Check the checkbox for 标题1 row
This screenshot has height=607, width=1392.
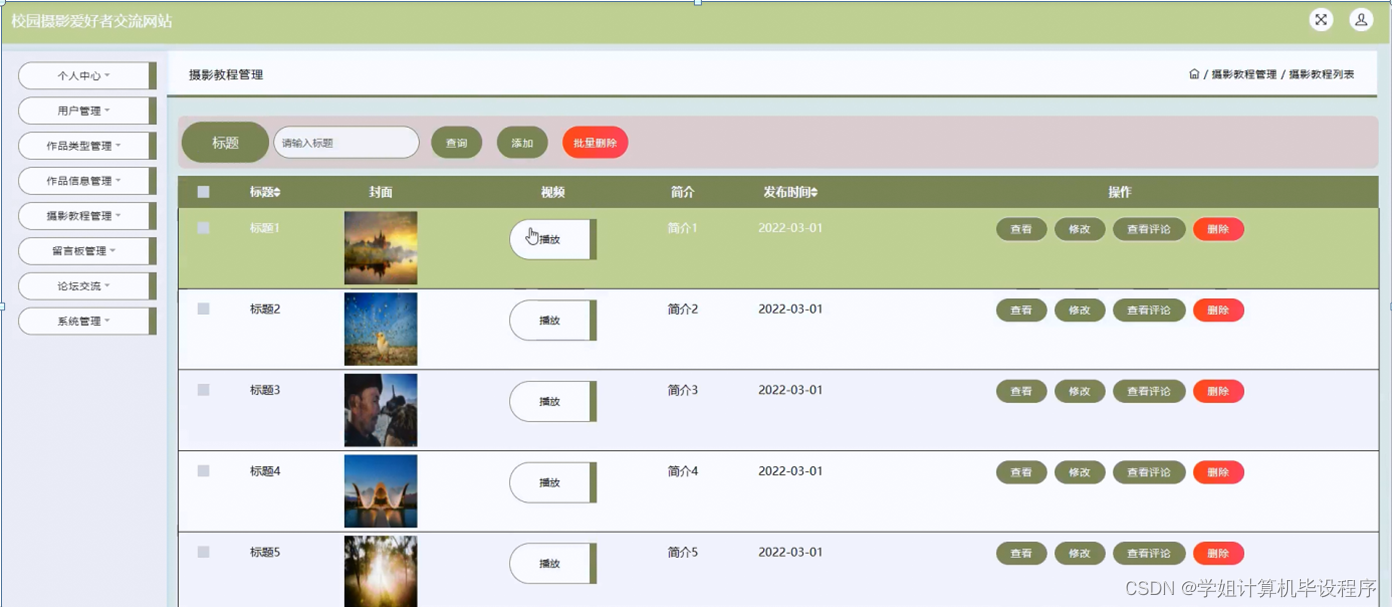pos(203,228)
